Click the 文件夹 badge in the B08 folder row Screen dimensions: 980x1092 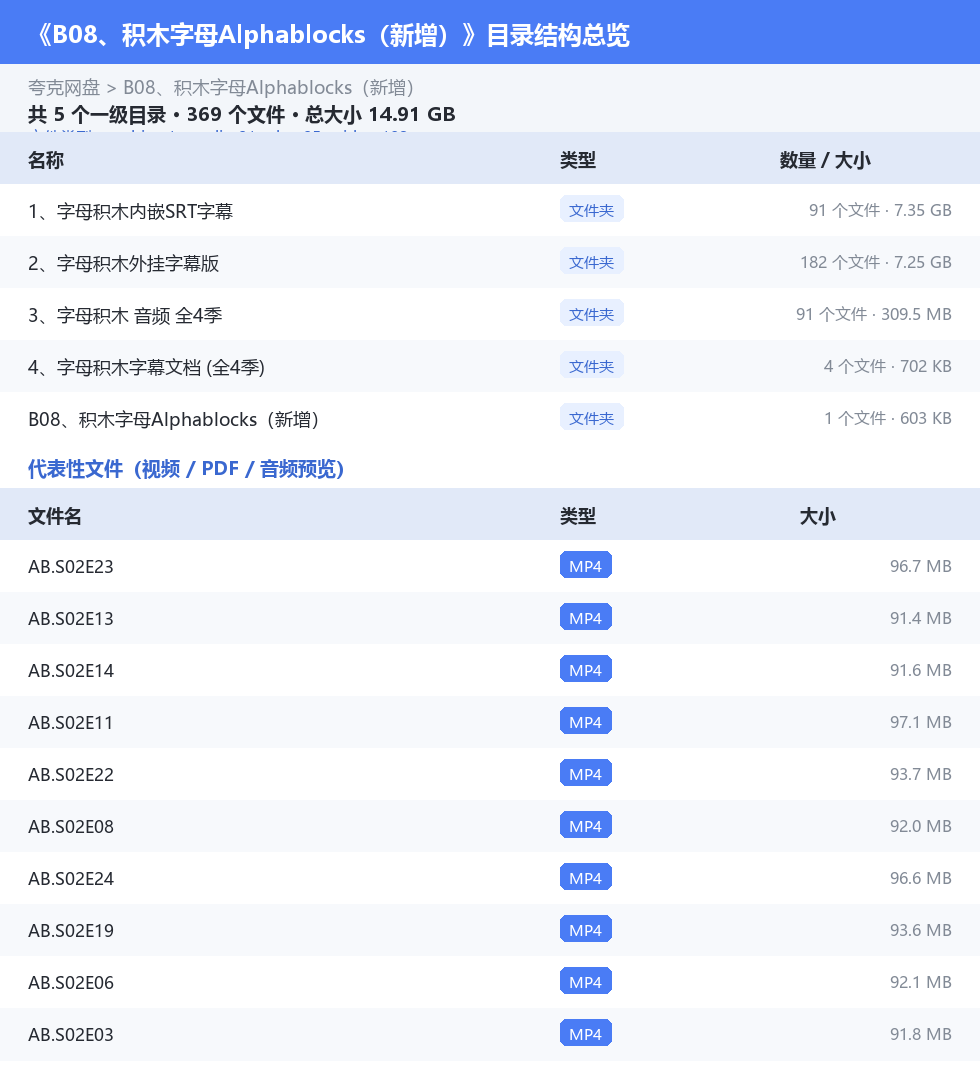pyautogui.click(x=592, y=418)
